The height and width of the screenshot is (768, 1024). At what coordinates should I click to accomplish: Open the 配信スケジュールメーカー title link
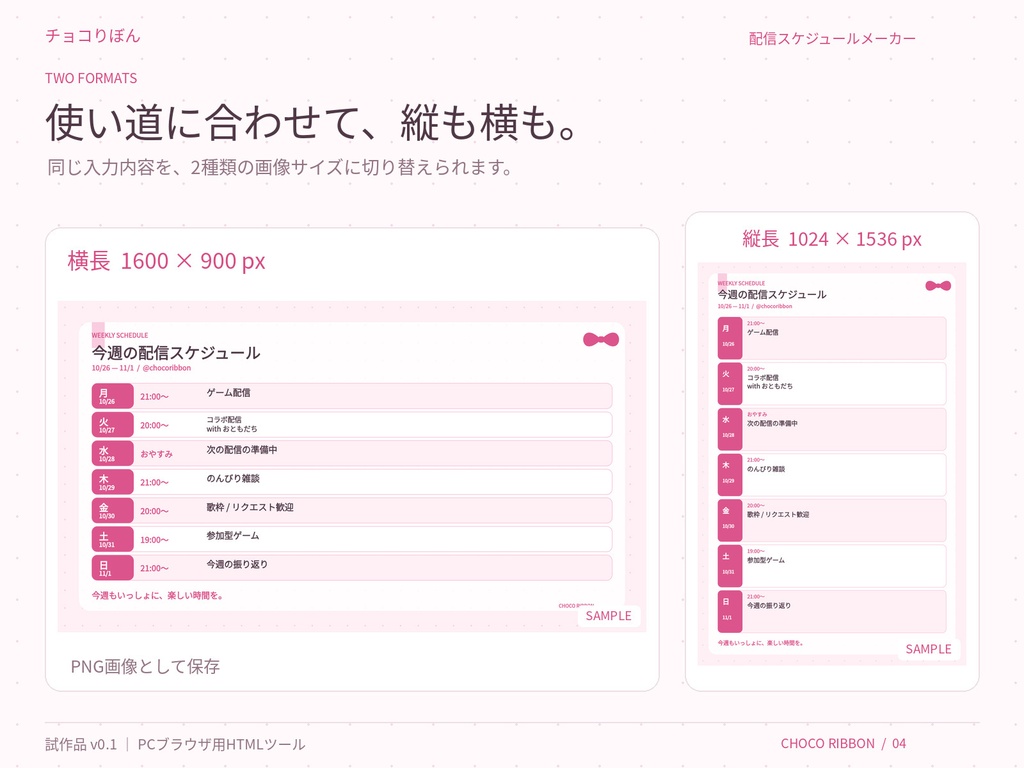pyautogui.click(x=832, y=39)
